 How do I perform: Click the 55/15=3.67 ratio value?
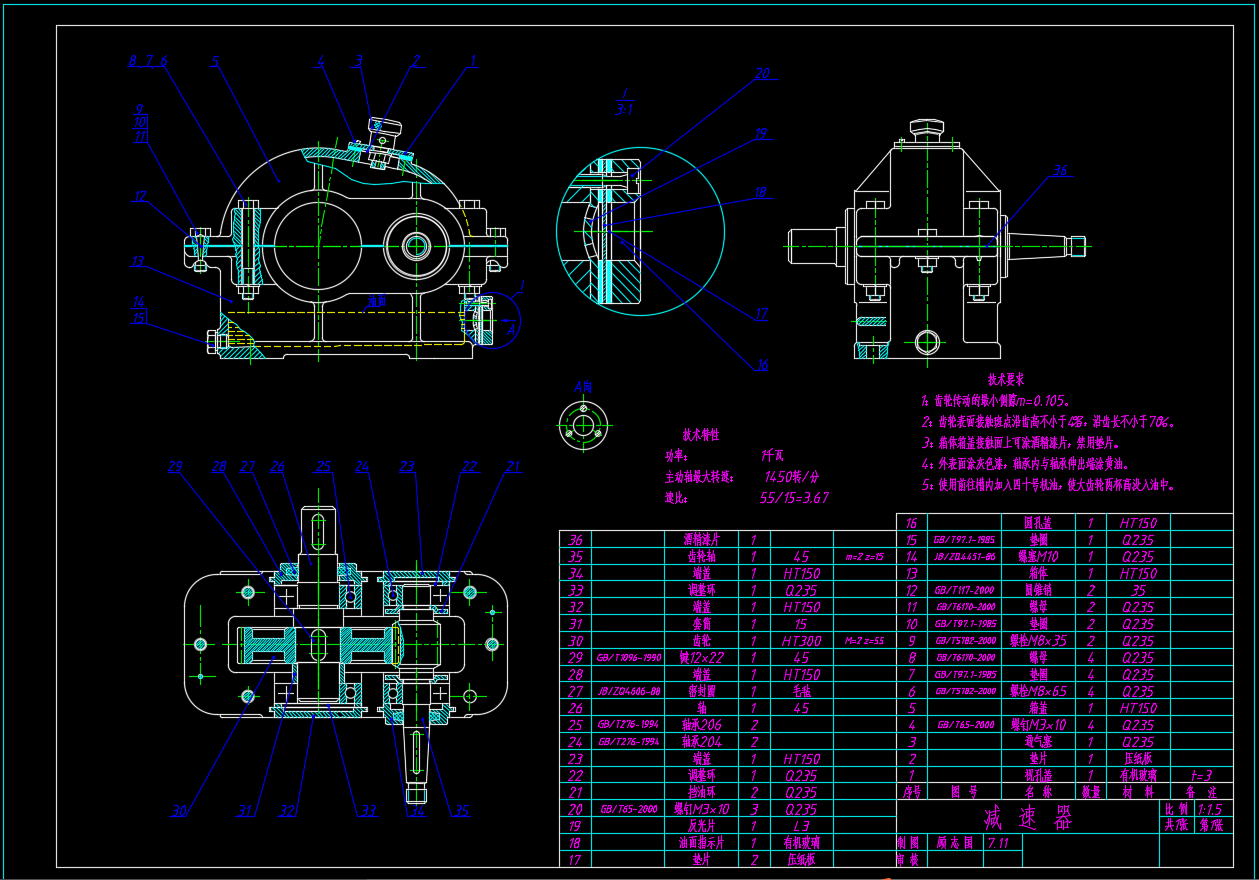[795, 497]
